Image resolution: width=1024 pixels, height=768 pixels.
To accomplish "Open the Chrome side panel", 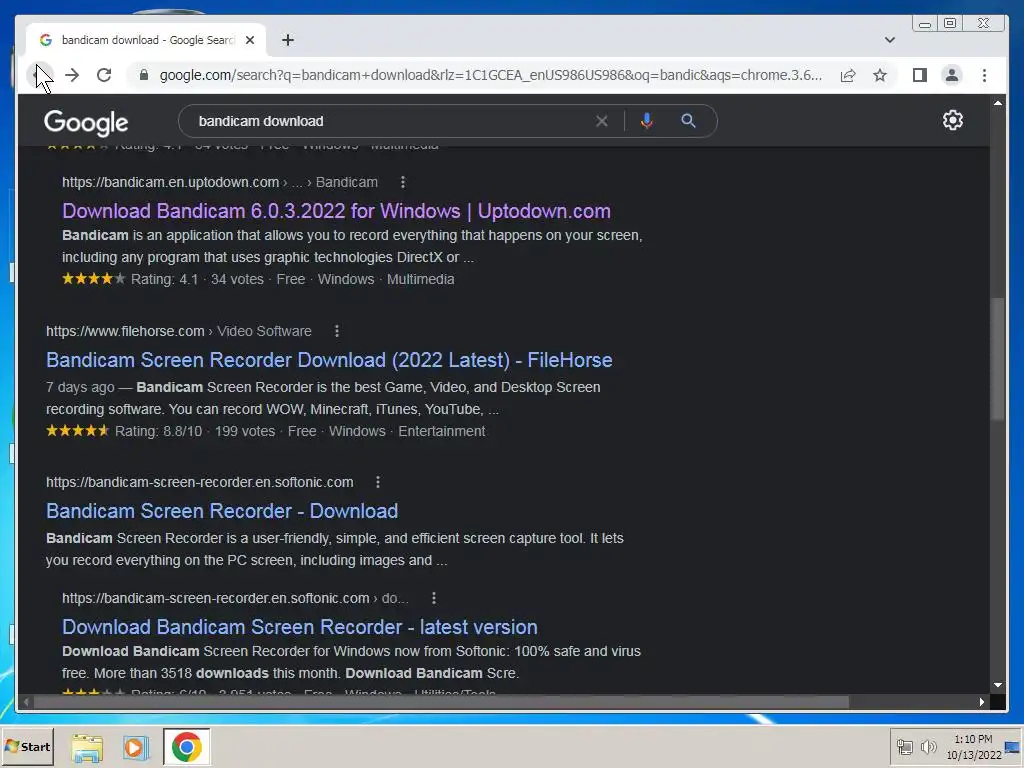I will point(920,75).
